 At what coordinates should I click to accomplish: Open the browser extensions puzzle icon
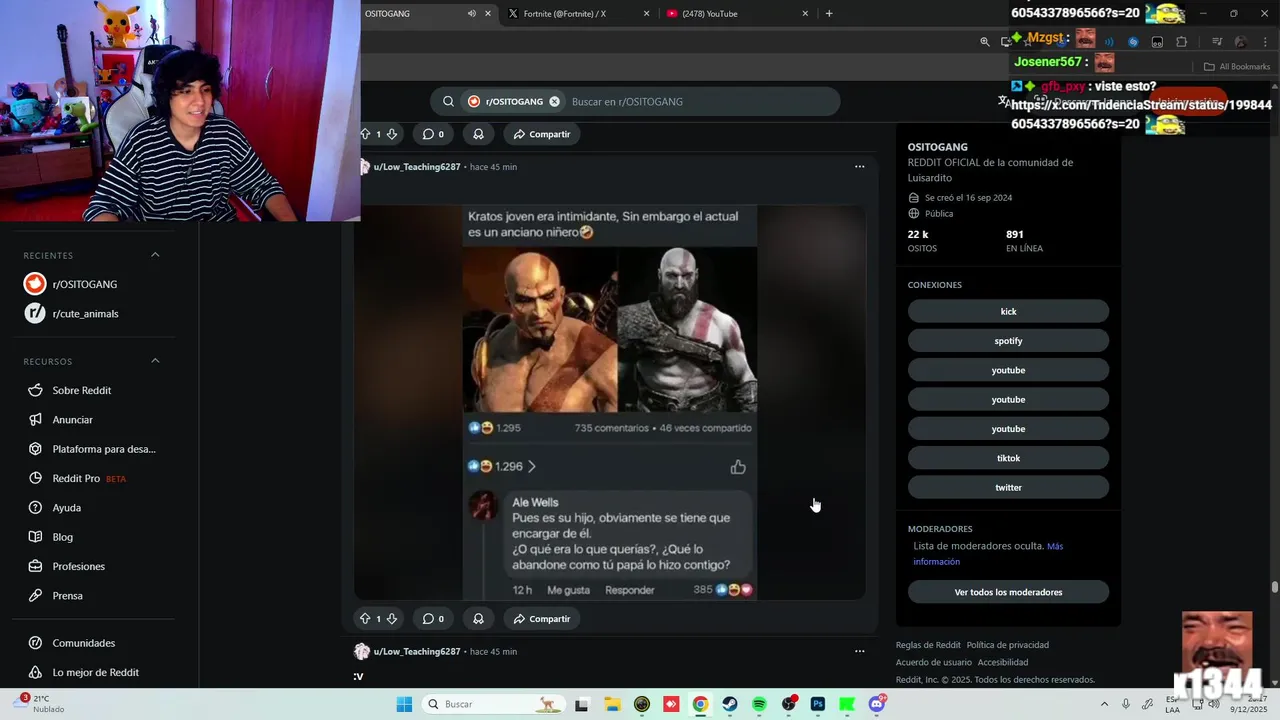click(1181, 42)
